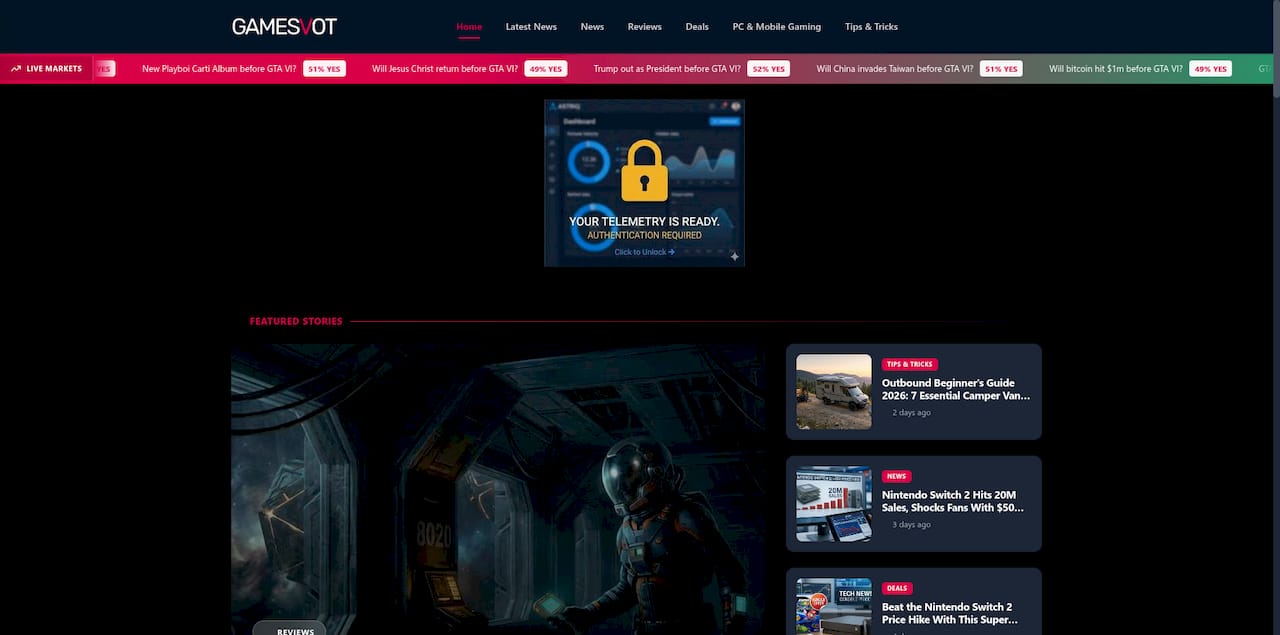Open 'New Playboi Carti Album before GTA VI?' market

pyautogui.click(x=219, y=69)
